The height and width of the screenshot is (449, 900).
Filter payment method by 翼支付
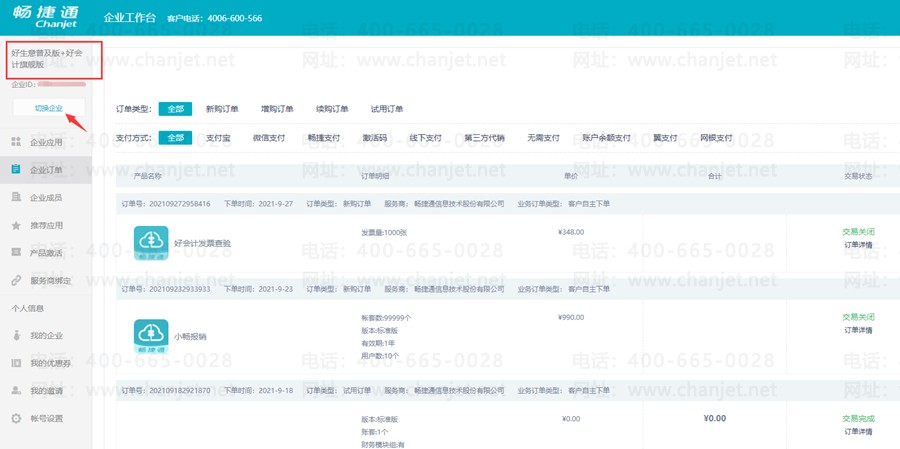coord(665,138)
